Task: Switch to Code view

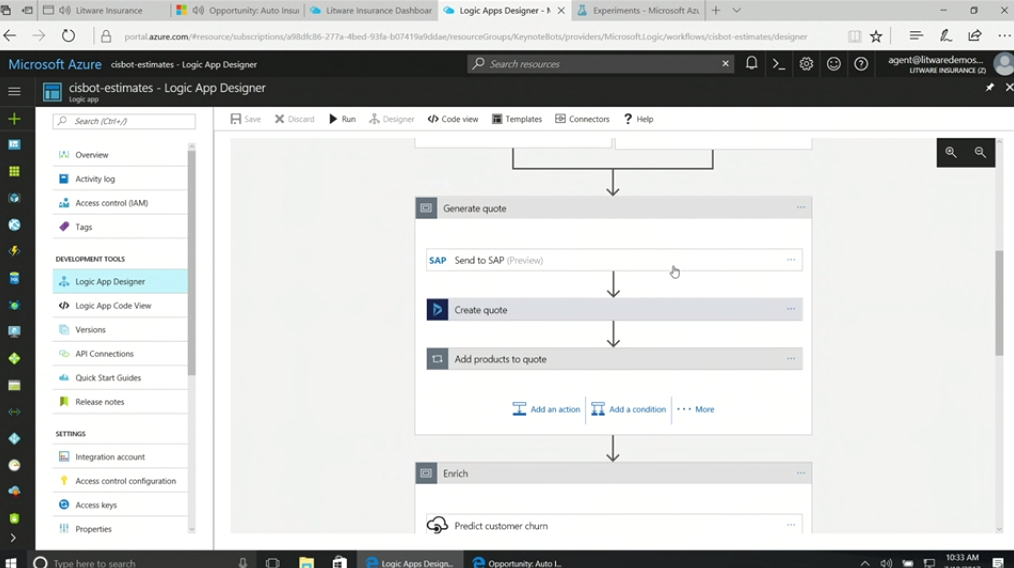Action: pos(453,119)
